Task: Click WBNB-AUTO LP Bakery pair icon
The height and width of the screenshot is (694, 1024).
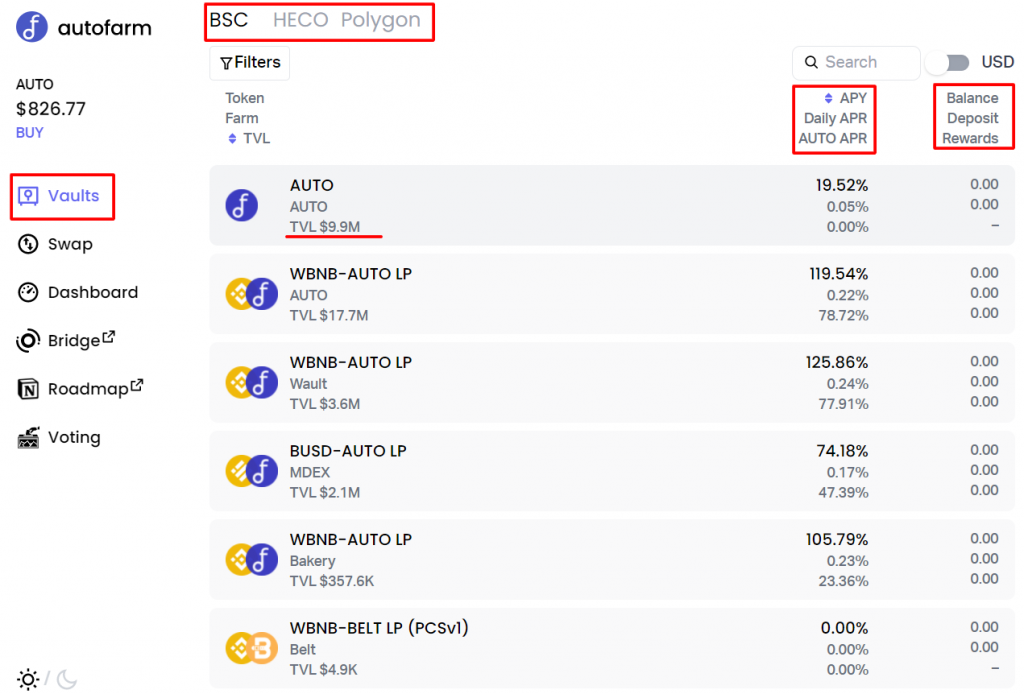Action: click(251, 560)
